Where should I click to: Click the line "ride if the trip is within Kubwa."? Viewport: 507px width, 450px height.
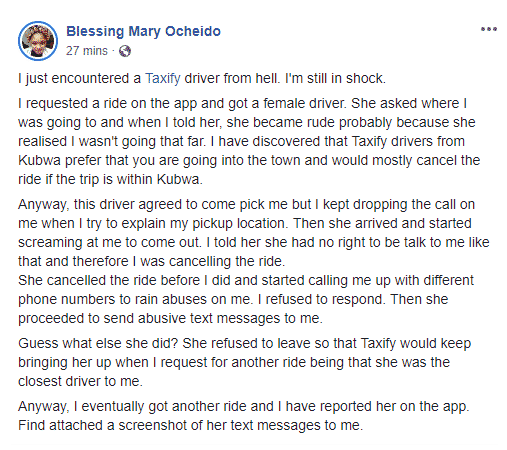tap(110, 179)
